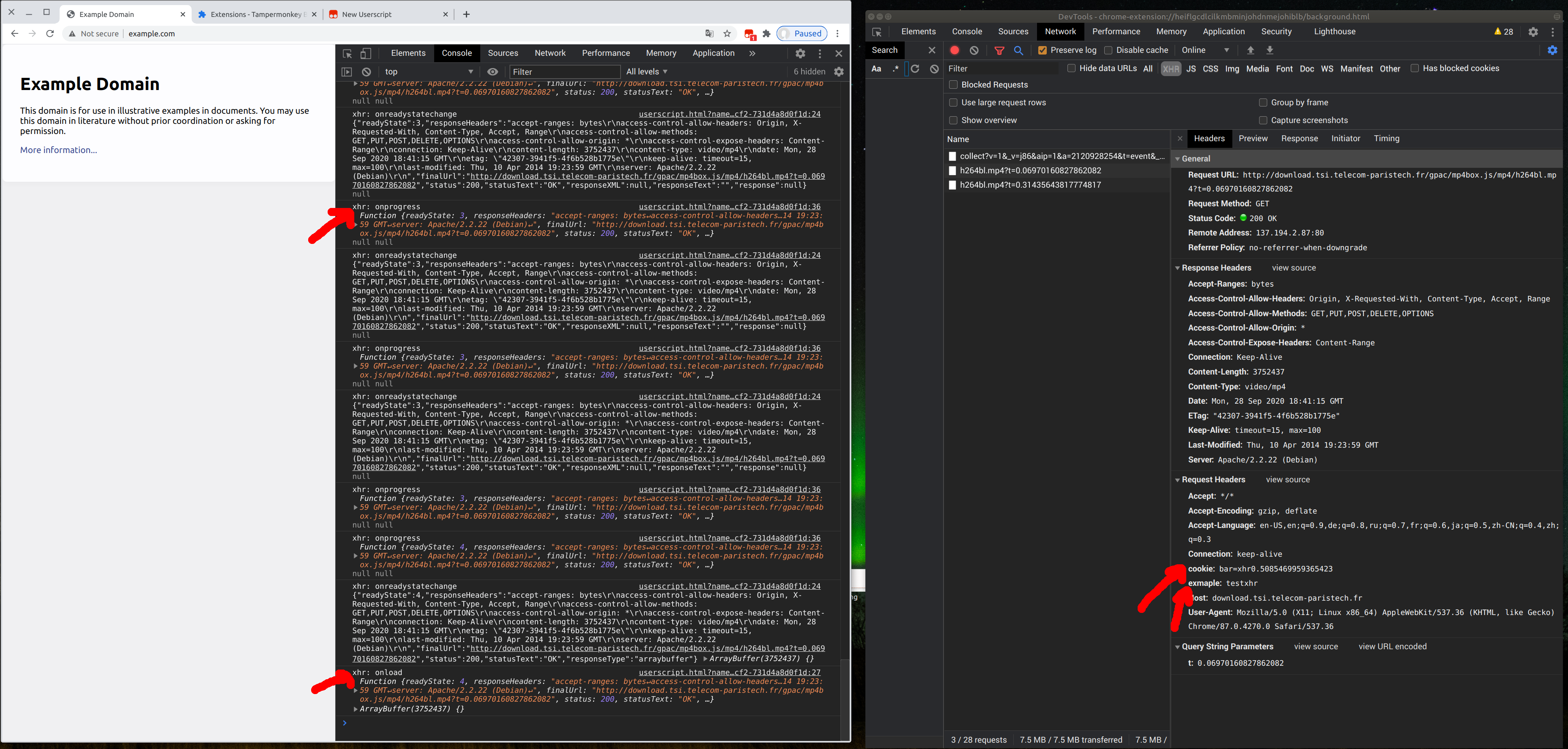The height and width of the screenshot is (749, 1568).
Task: Bookmark page with star icon
Action: [727, 34]
